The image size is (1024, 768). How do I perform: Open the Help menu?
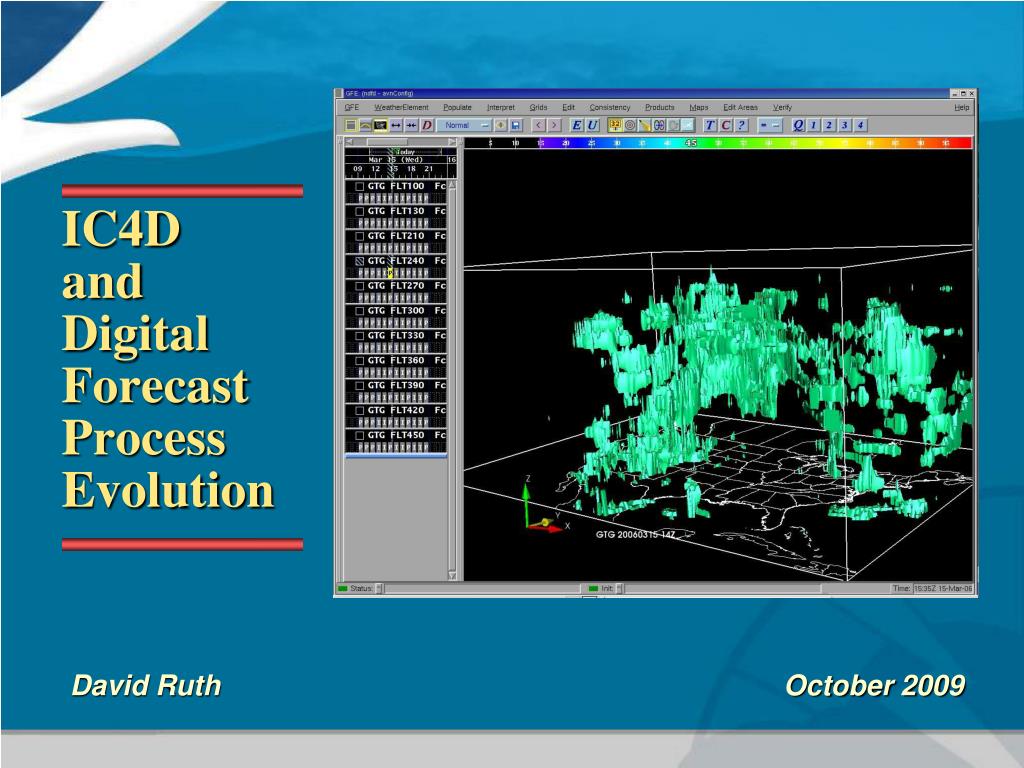(961, 107)
